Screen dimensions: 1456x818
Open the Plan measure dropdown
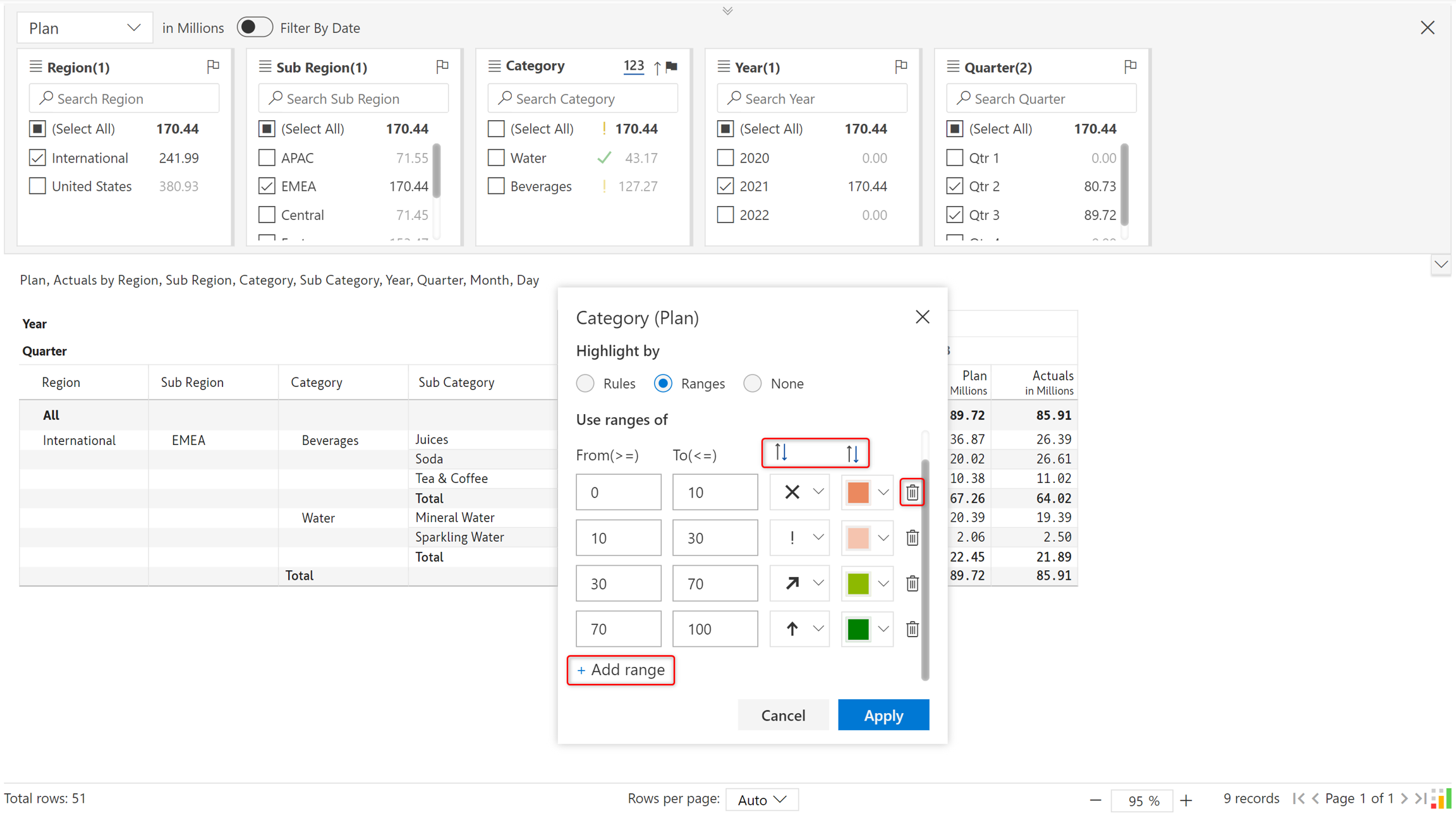(85, 28)
